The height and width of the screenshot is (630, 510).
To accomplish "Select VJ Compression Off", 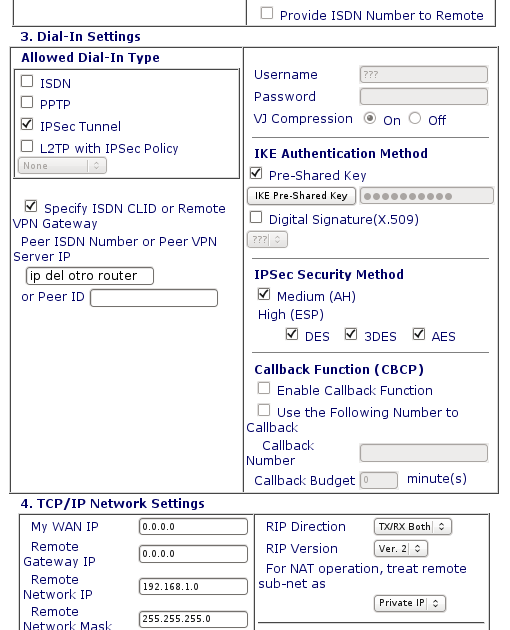I will [x=415, y=119].
